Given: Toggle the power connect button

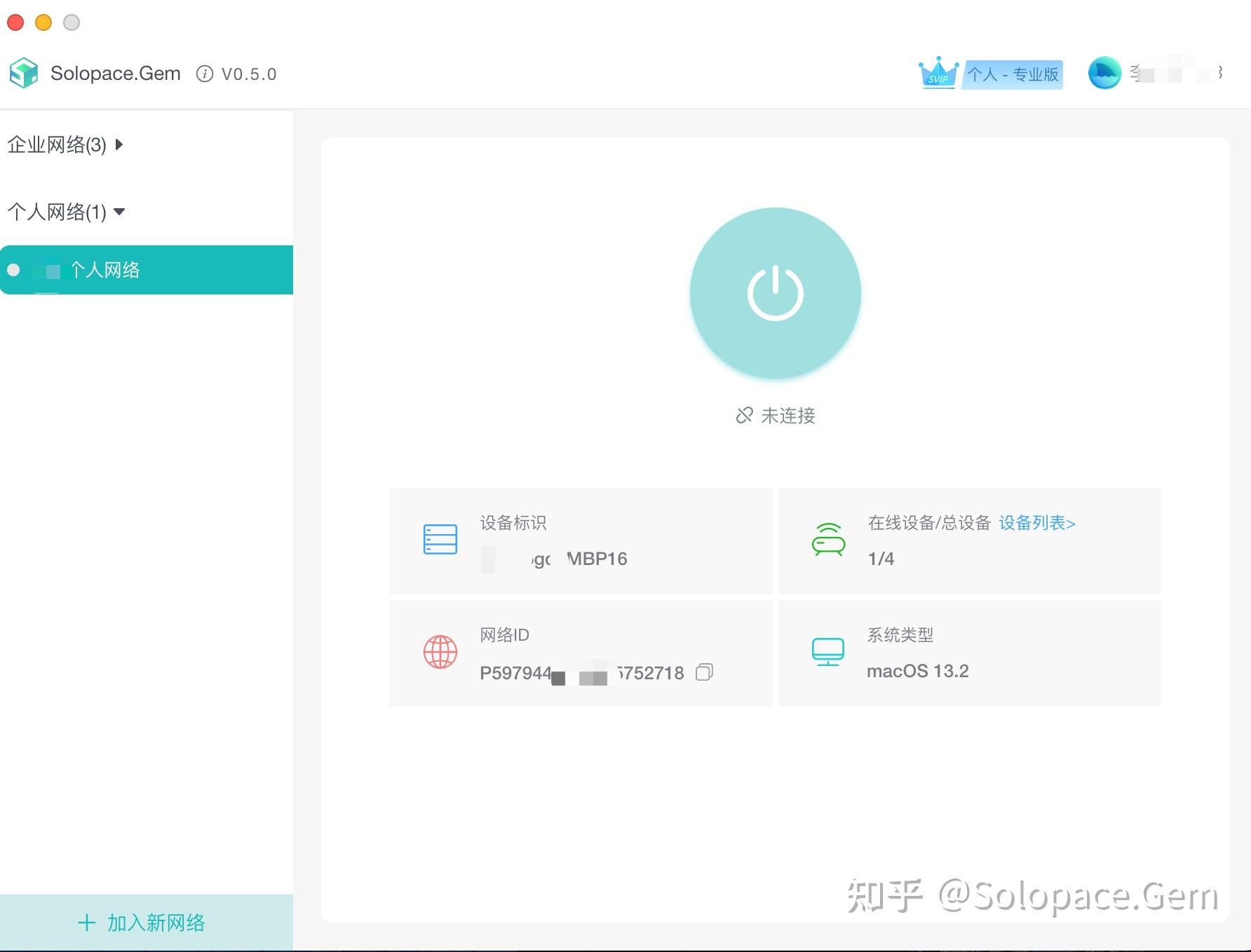Looking at the screenshot, I should [776, 293].
